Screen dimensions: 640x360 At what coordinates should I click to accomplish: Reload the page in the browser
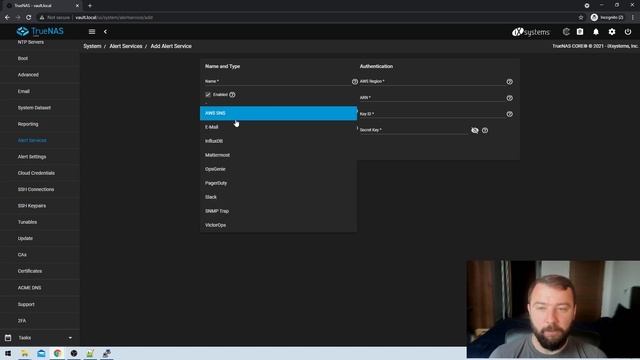click(x=29, y=18)
